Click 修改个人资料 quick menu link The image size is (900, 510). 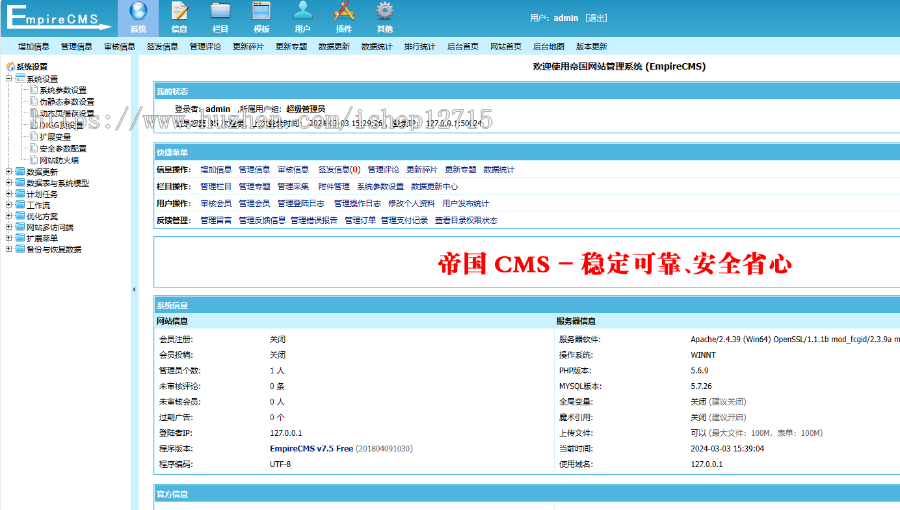(x=412, y=203)
